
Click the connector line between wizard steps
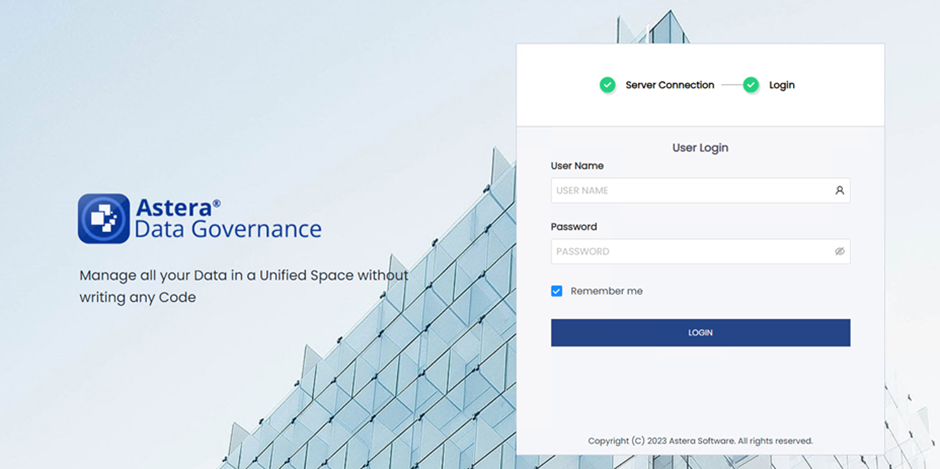731,85
